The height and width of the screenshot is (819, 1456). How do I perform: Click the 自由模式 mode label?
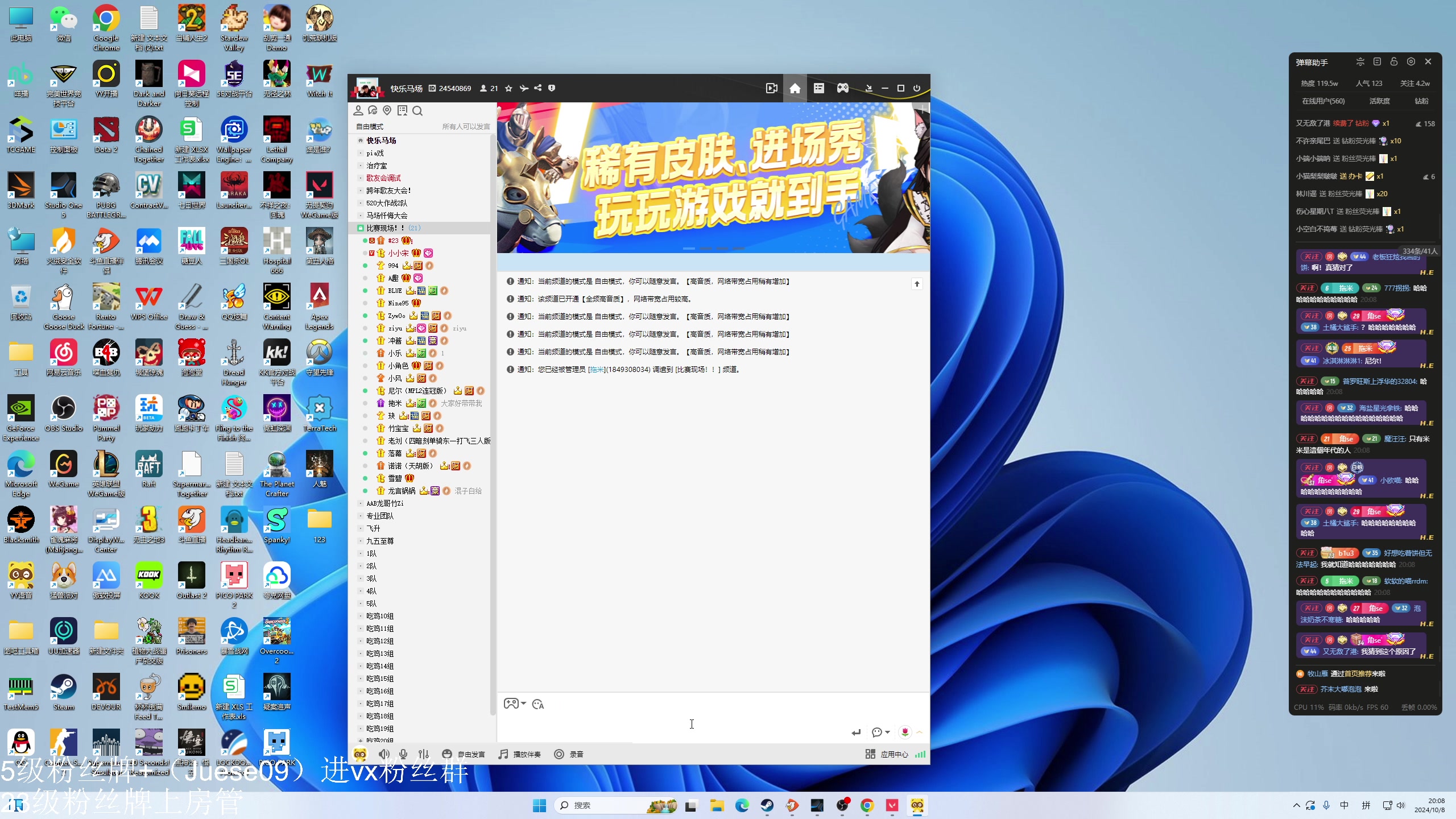point(370,126)
